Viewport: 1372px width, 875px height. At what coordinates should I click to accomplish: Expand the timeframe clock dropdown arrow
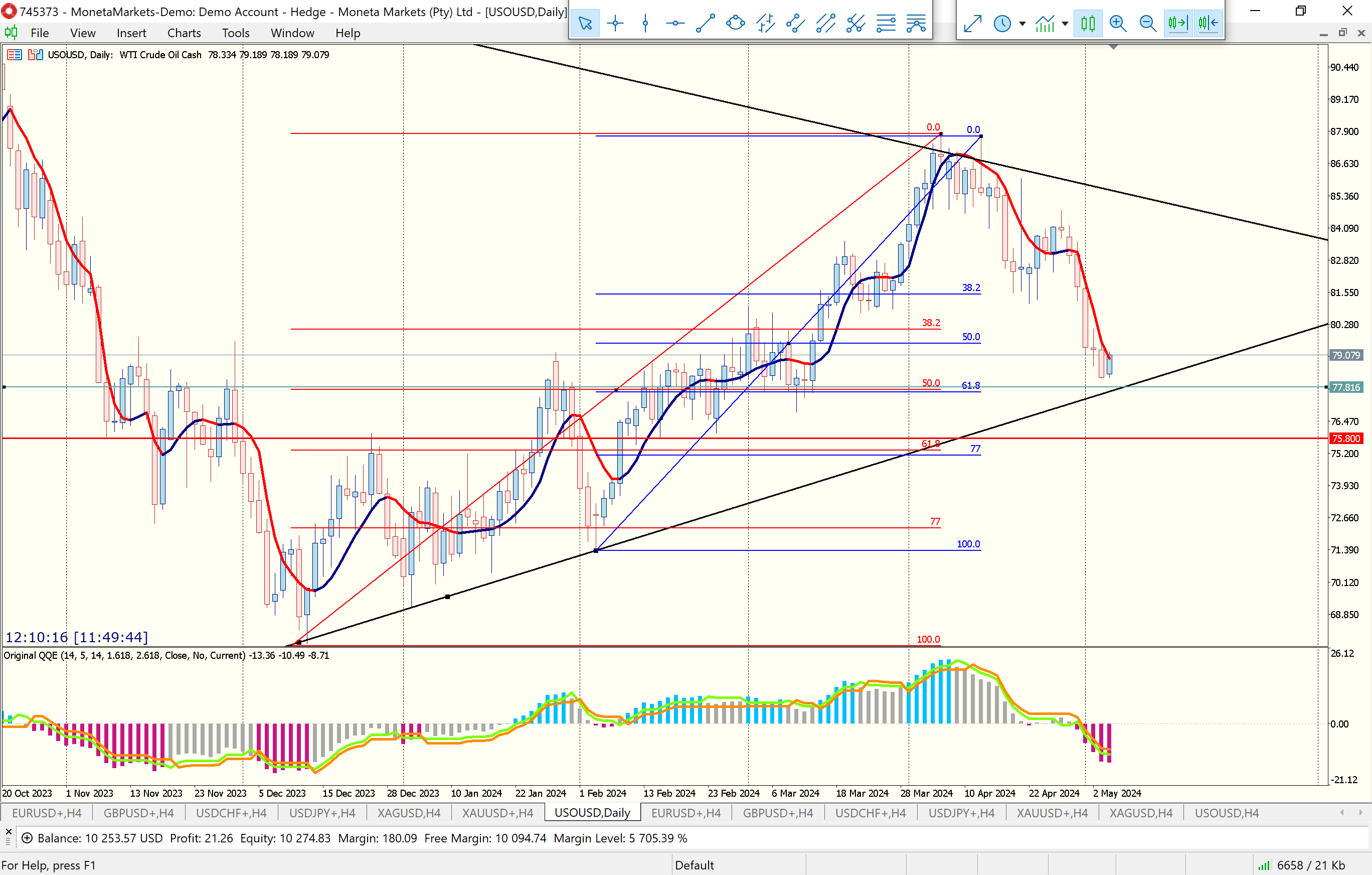click(x=1022, y=24)
